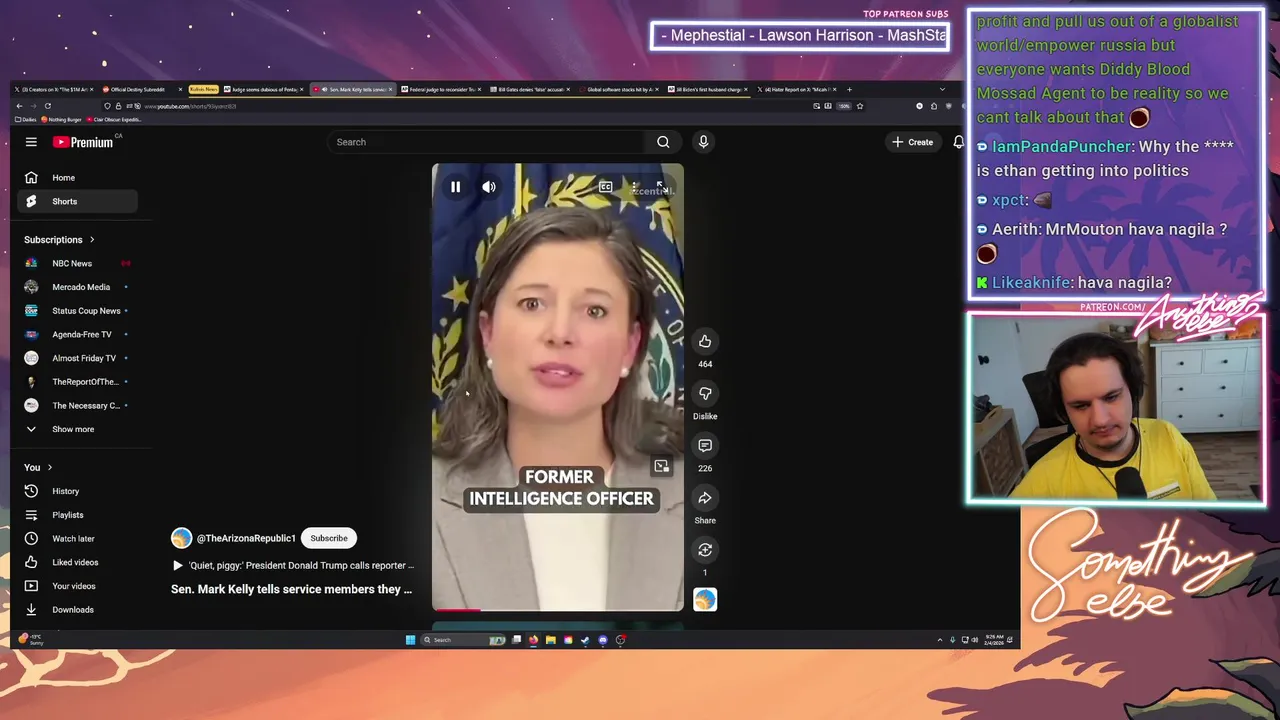Switch to the Global software stocks tab

pos(618,89)
